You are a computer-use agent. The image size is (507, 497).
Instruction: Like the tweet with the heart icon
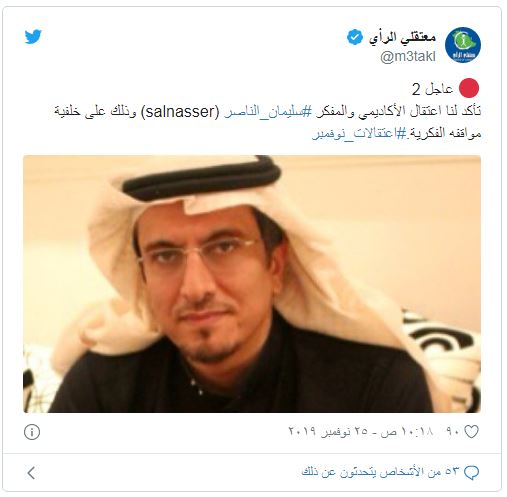point(471,432)
